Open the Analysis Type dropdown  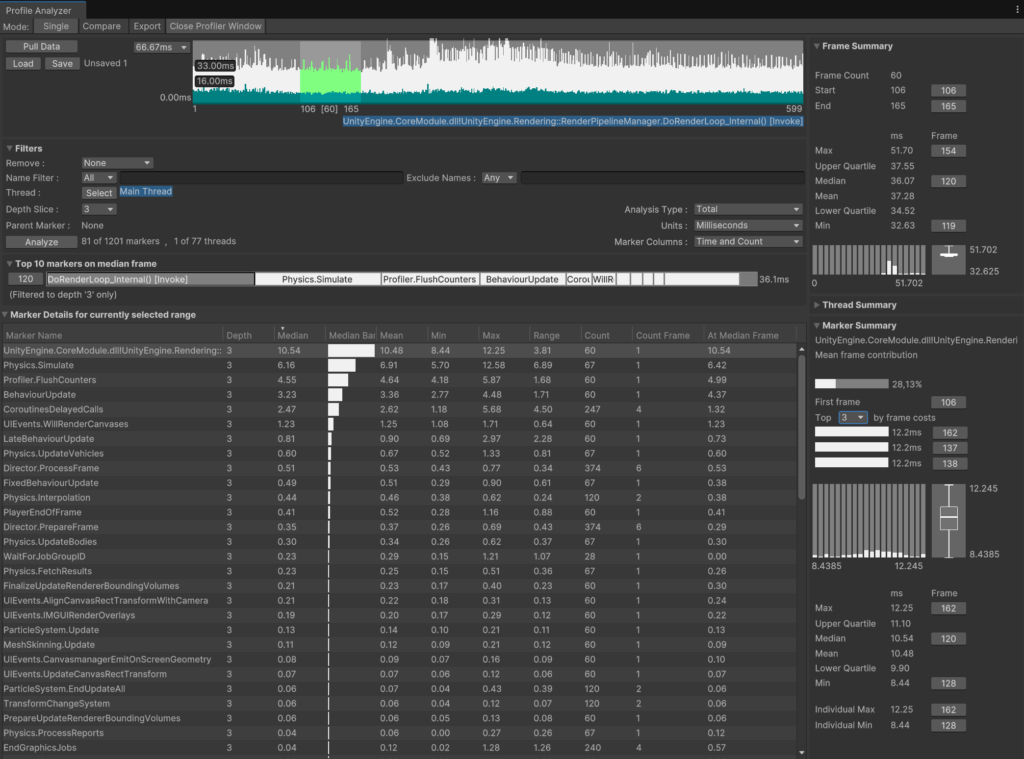(748, 209)
